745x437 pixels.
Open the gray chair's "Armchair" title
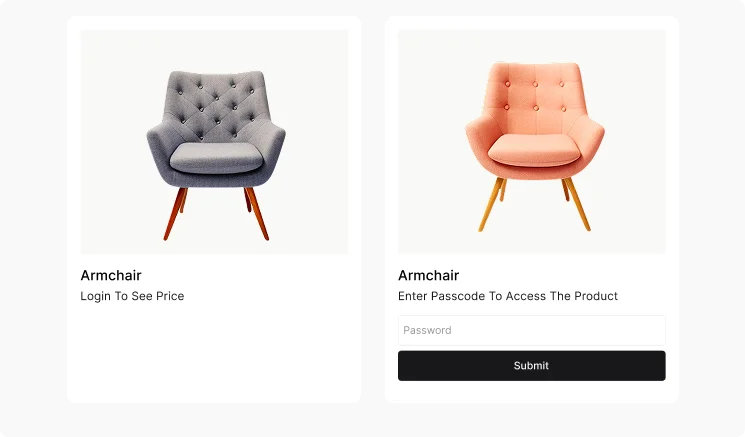(111, 275)
